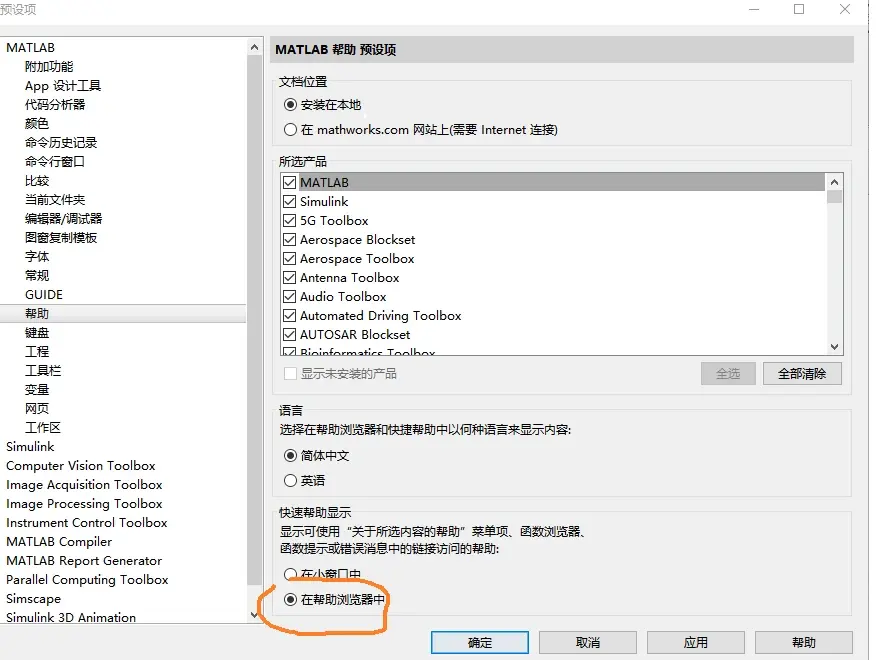
Task: Open help via the bottom 帮助 button
Action: coord(804,643)
